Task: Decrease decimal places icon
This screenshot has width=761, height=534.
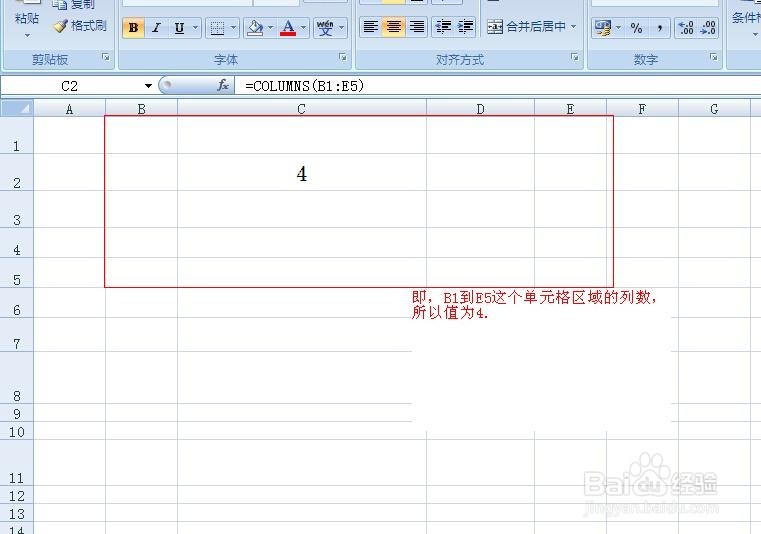Action: pyautogui.click(x=708, y=28)
